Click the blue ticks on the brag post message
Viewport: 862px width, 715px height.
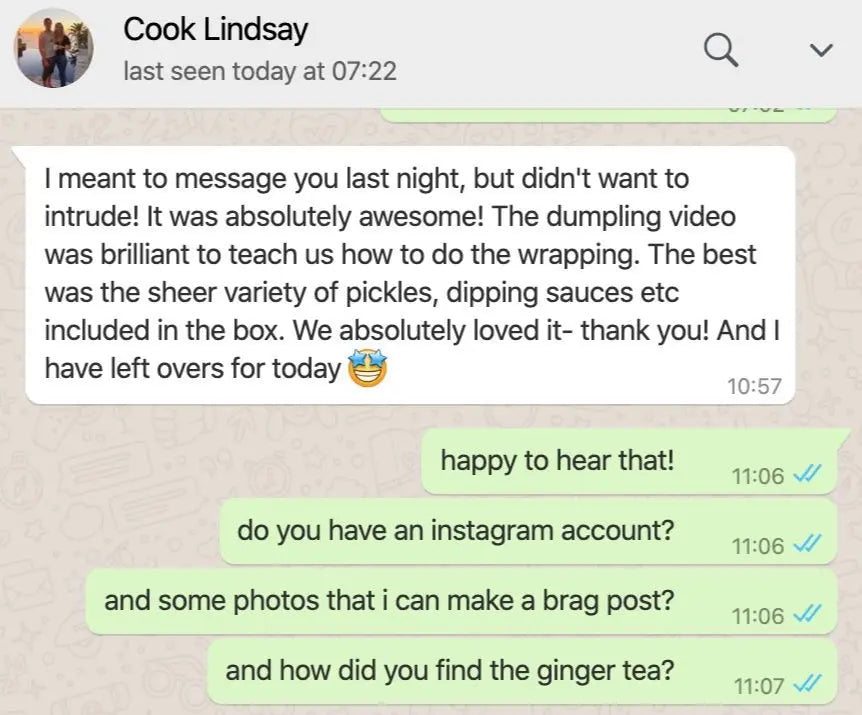coord(807,614)
